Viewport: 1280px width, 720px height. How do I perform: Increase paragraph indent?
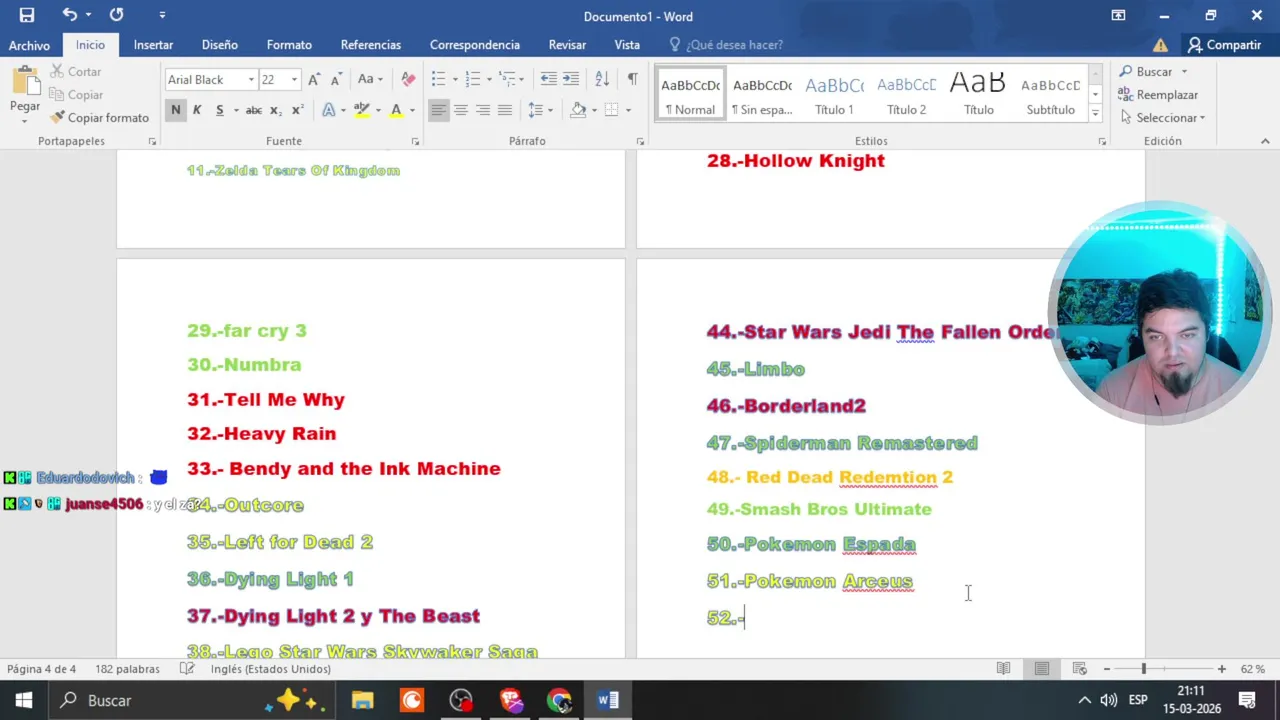point(571,79)
